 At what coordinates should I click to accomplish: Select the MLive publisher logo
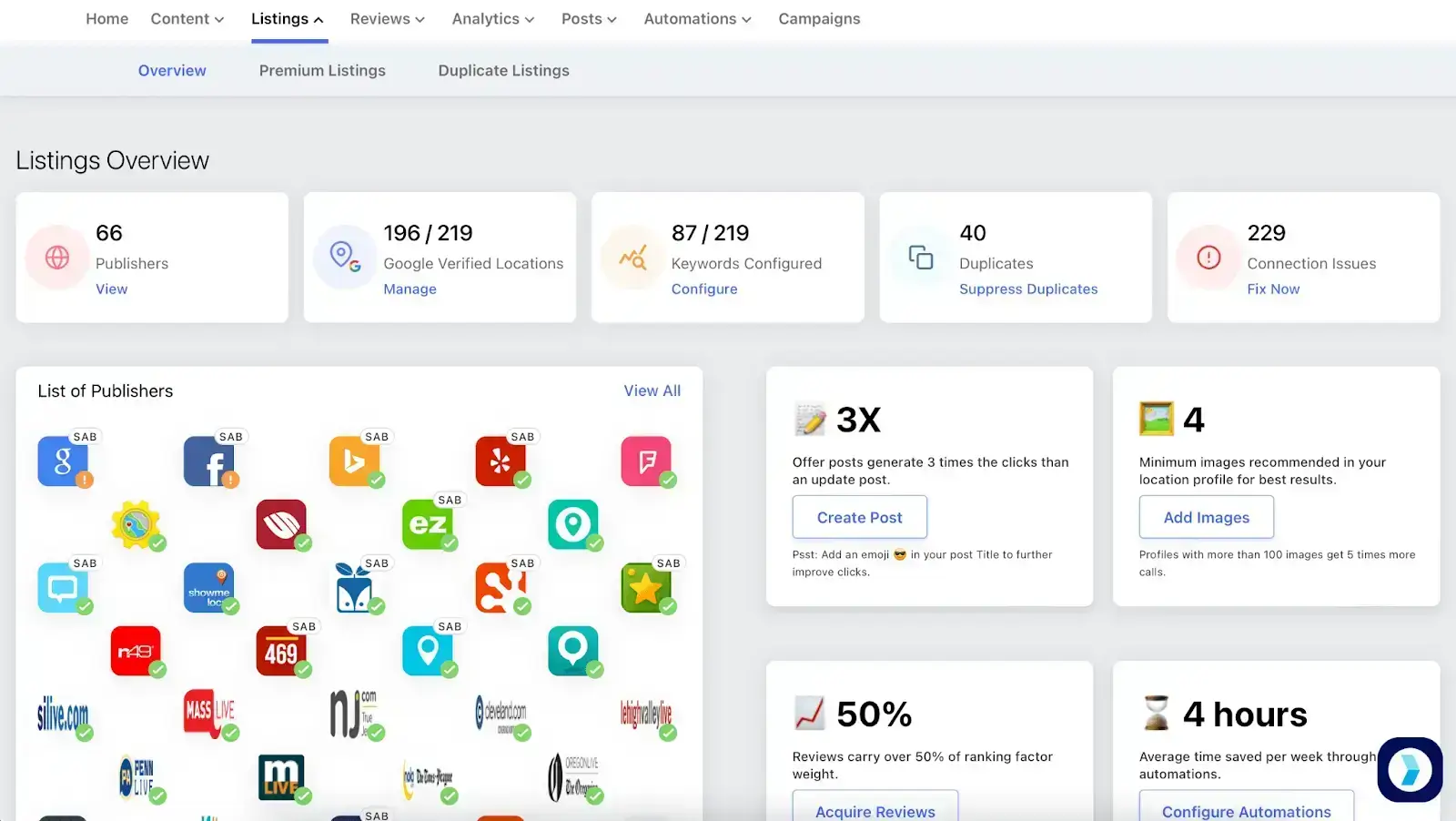pos(281,777)
